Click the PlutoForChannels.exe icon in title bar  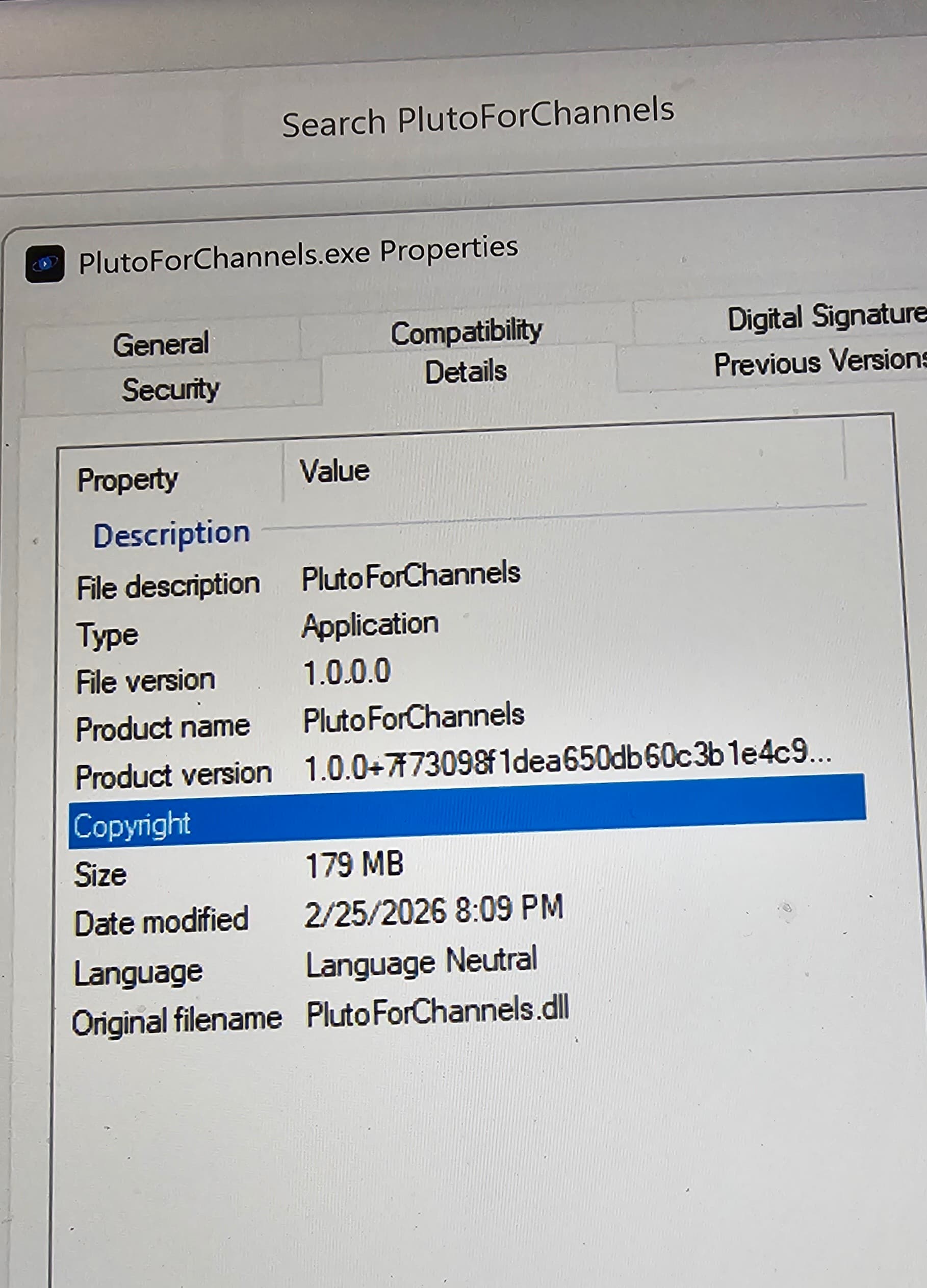tap(44, 263)
